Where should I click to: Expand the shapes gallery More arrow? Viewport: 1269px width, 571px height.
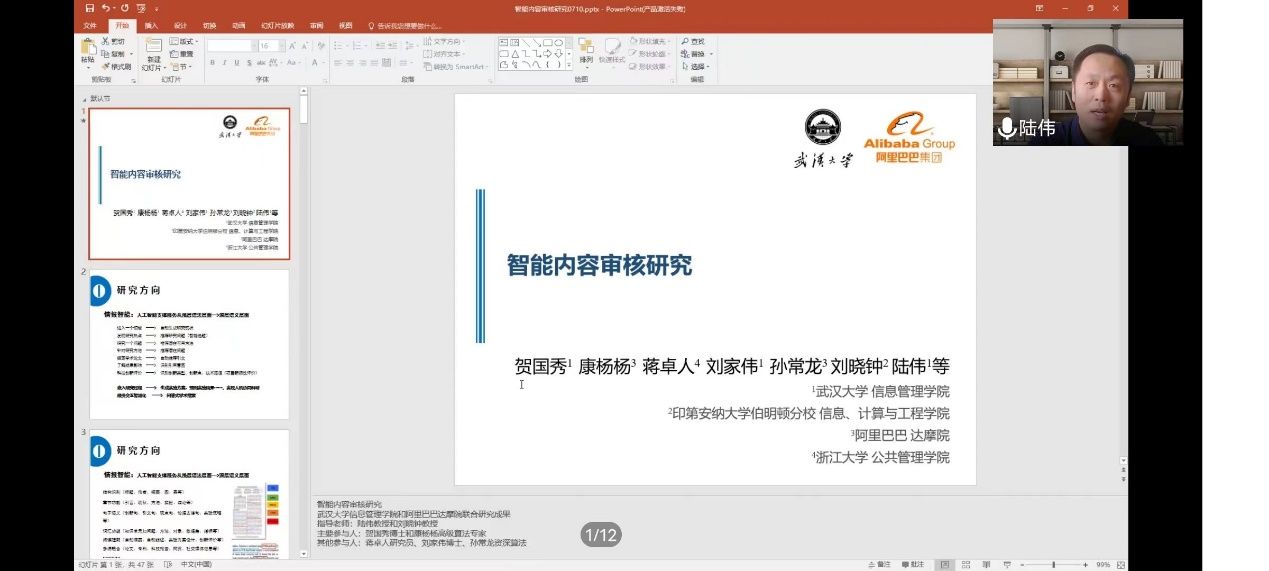[569, 65]
